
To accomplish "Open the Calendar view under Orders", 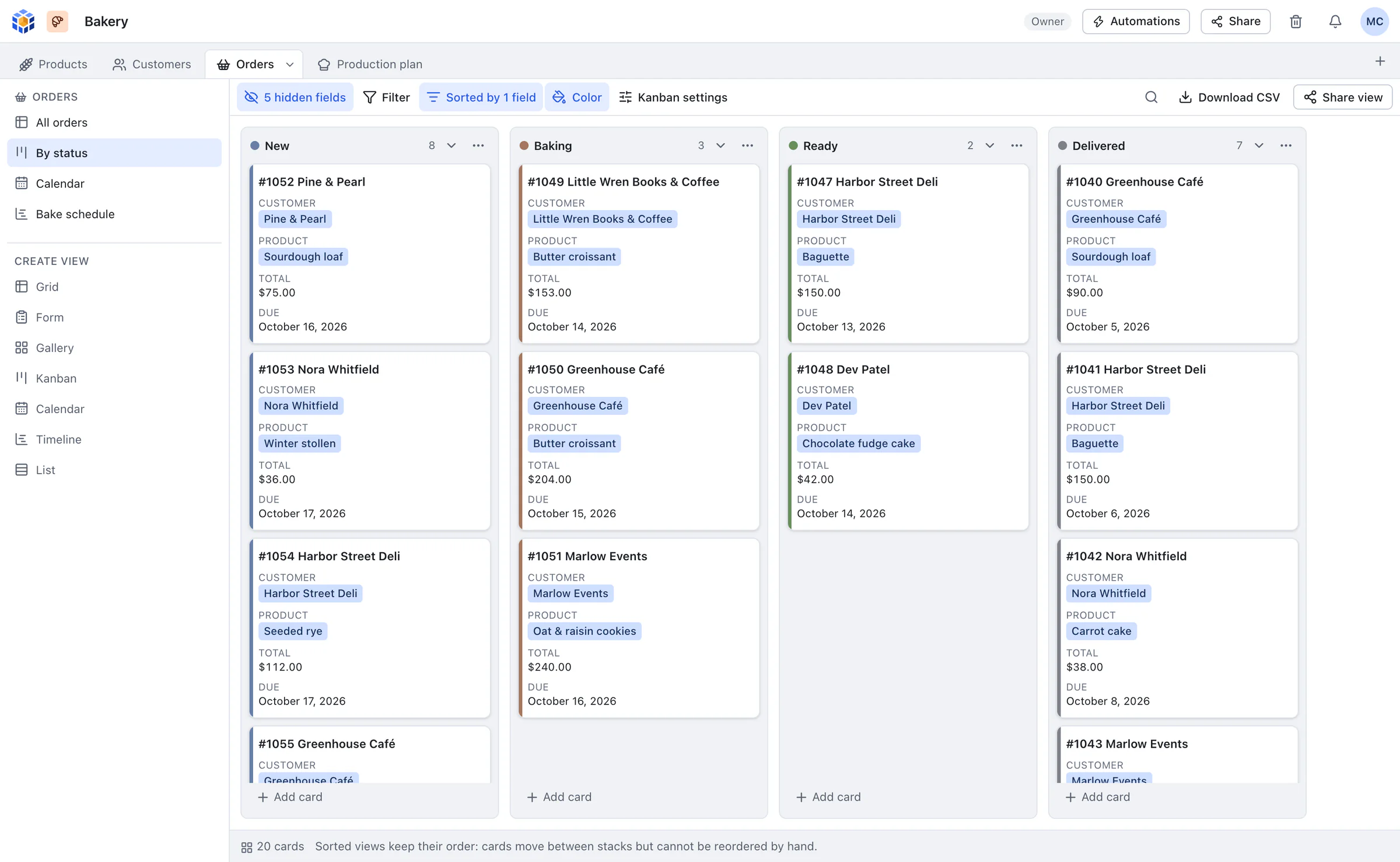I will [114, 183].
